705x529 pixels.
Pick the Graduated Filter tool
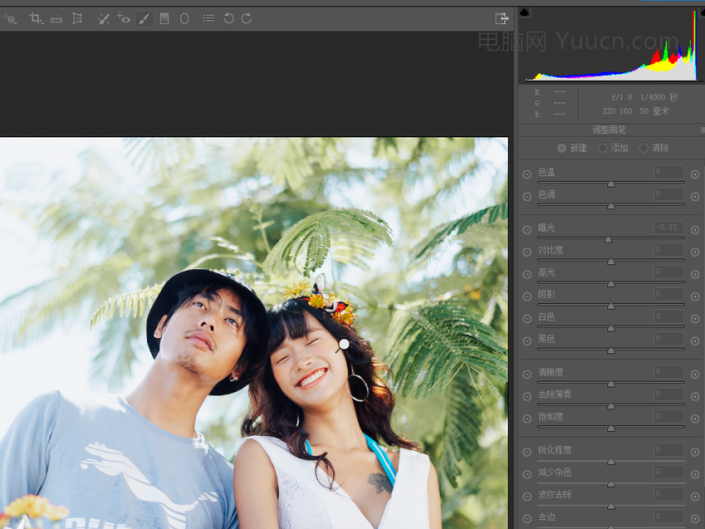click(x=165, y=18)
